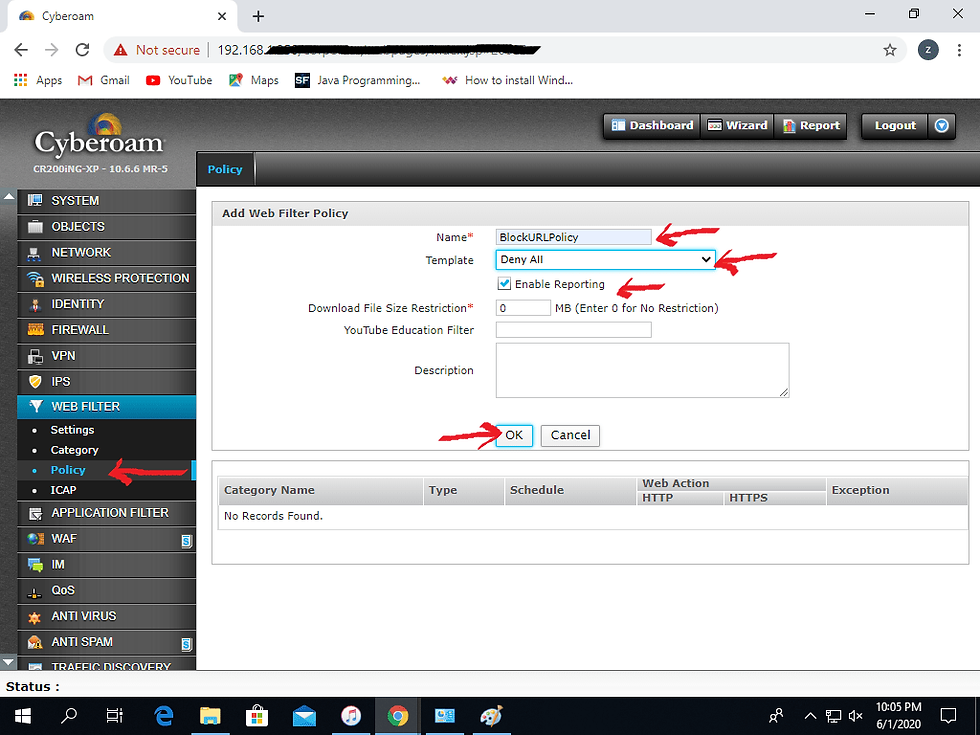Click the WIRELESS PROTECTION icon
This screenshot has height=735, width=980.
coord(35,278)
